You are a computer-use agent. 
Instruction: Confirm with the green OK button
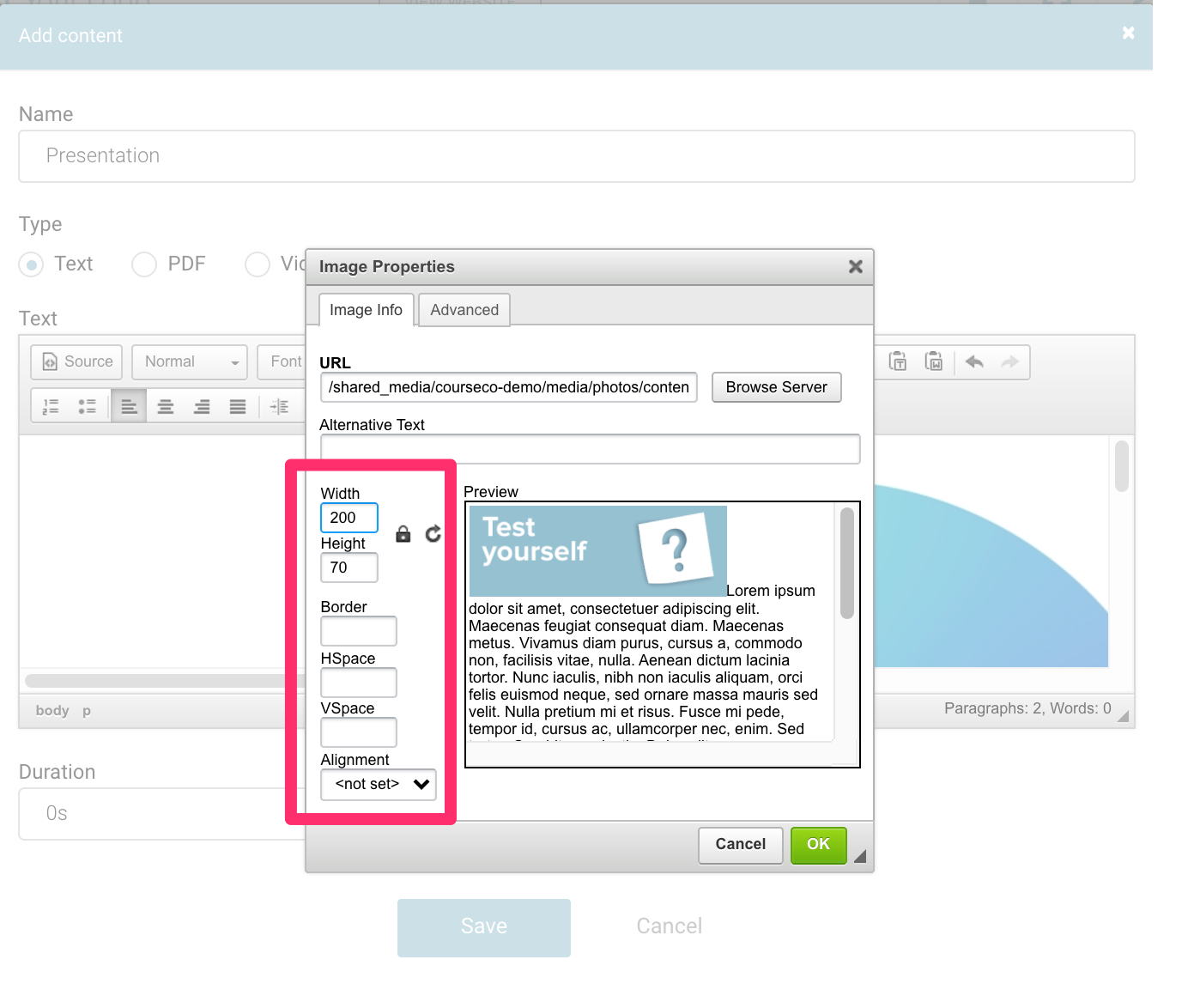pyautogui.click(x=818, y=845)
